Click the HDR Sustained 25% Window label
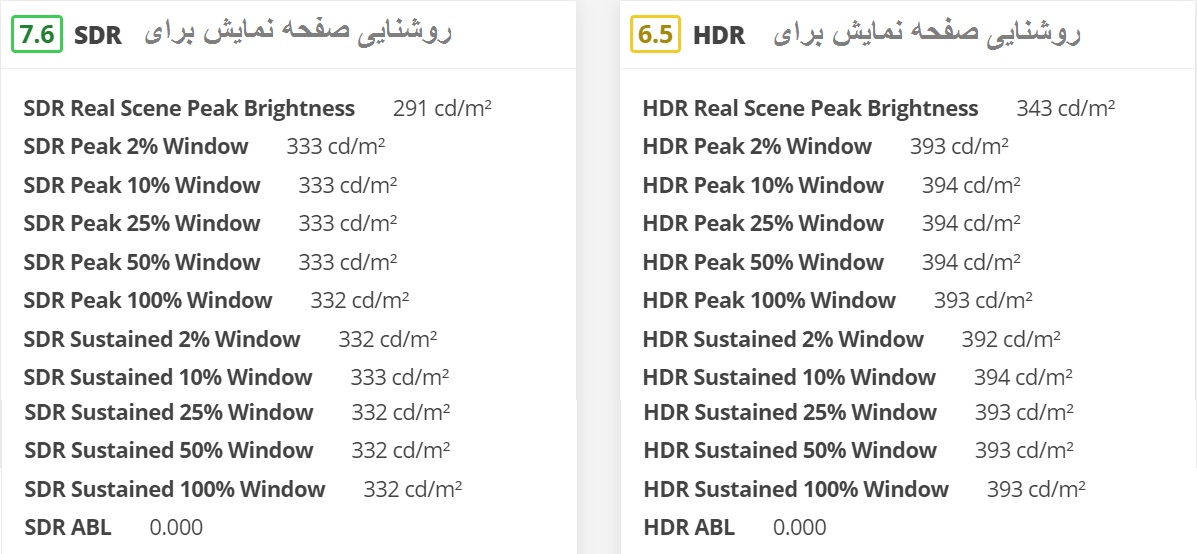This screenshot has height=554, width=1197. pyautogui.click(x=790, y=412)
